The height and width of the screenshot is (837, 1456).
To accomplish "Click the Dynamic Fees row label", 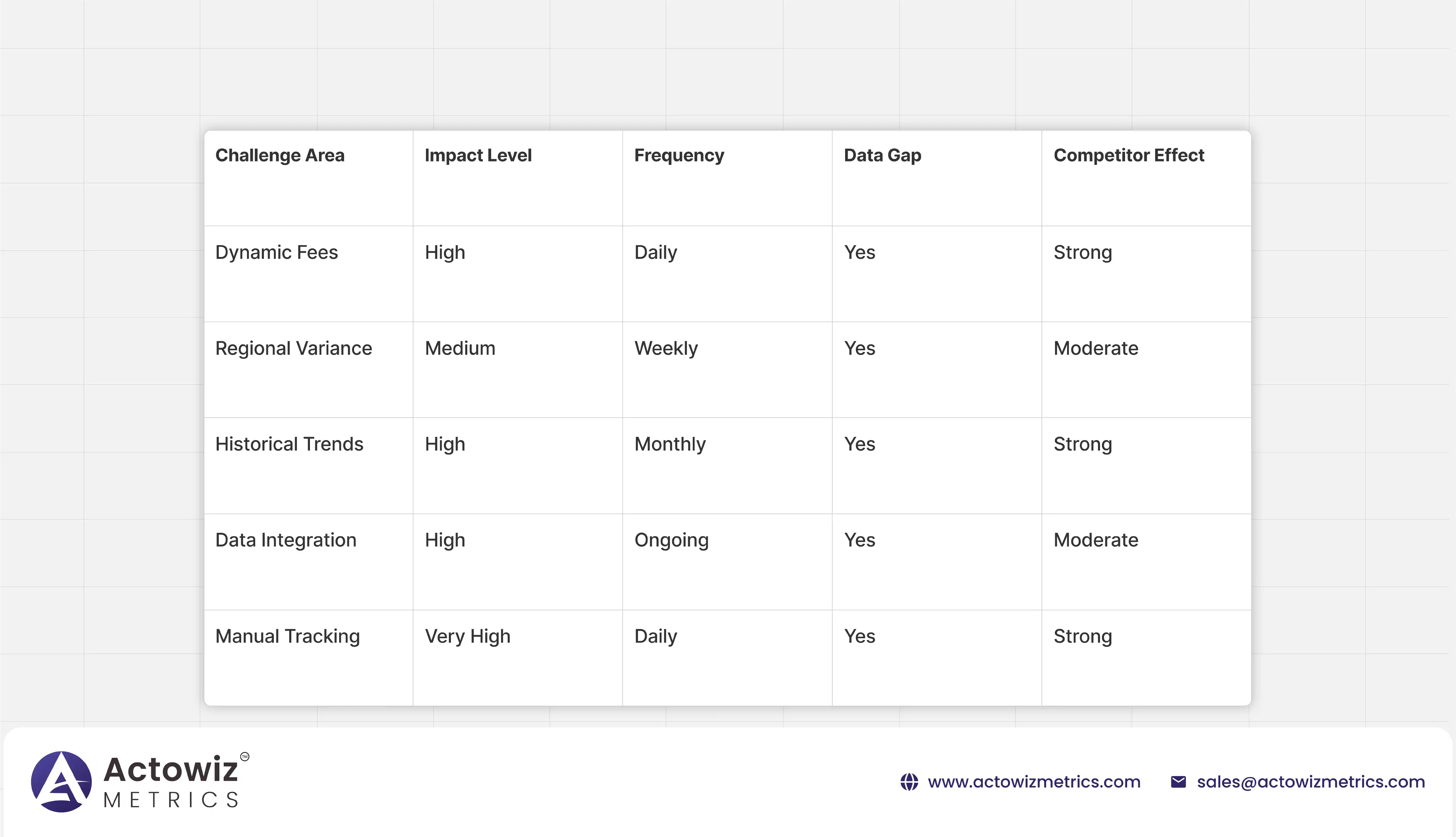I will coord(276,252).
